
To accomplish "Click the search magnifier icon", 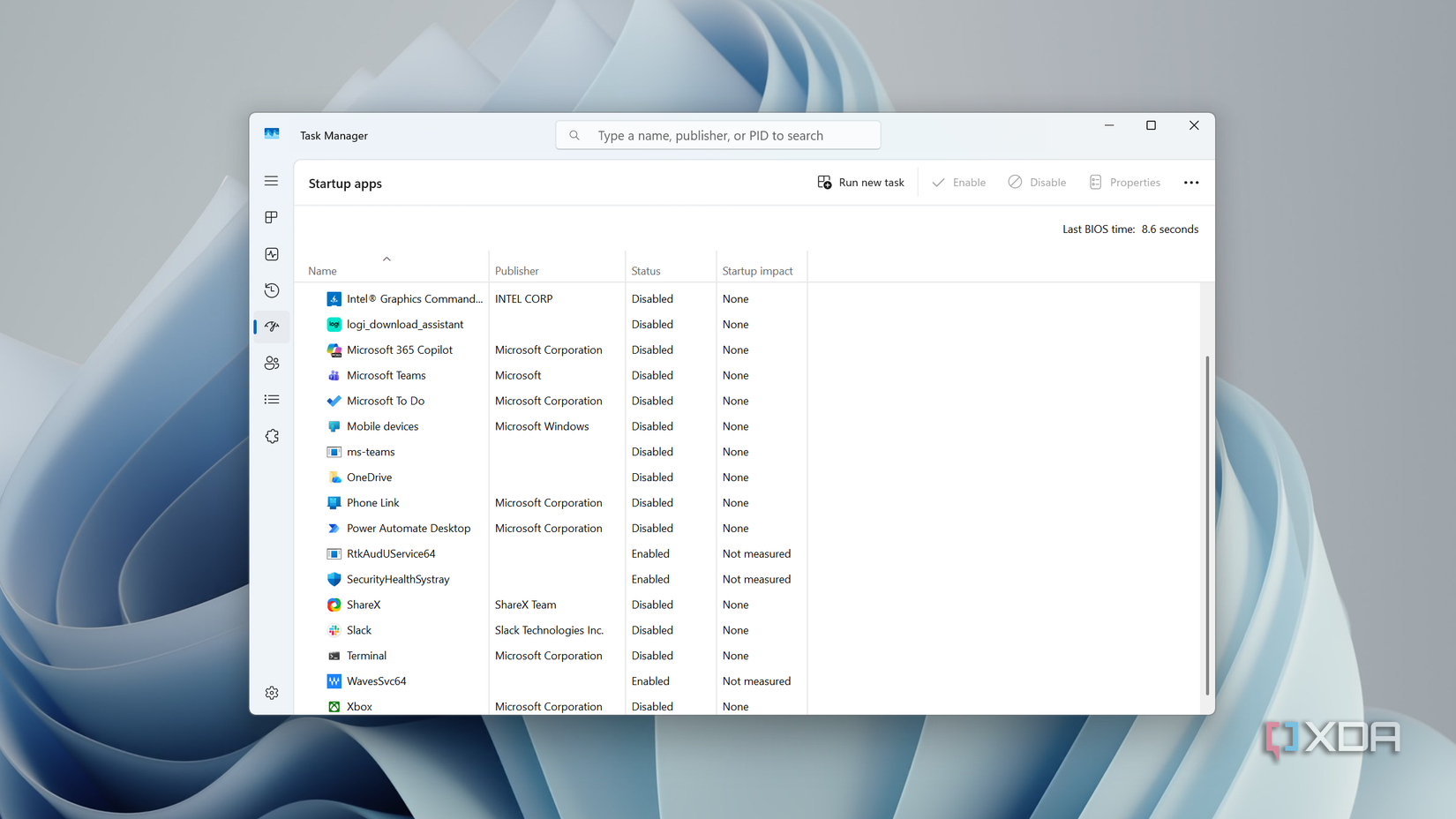I will point(574,135).
